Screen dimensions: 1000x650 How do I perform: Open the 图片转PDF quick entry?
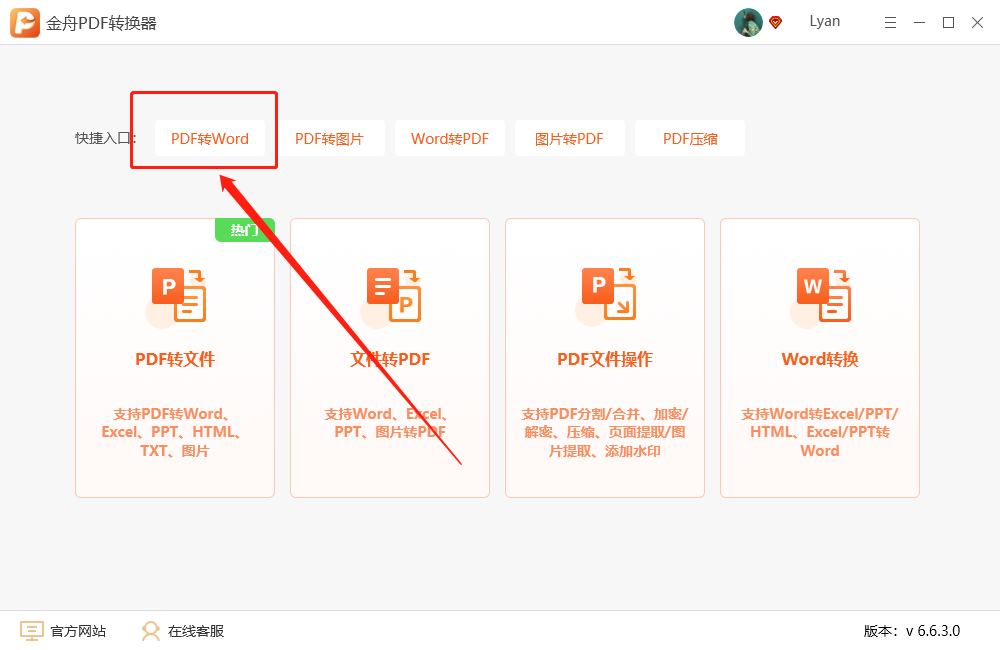point(570,138)
